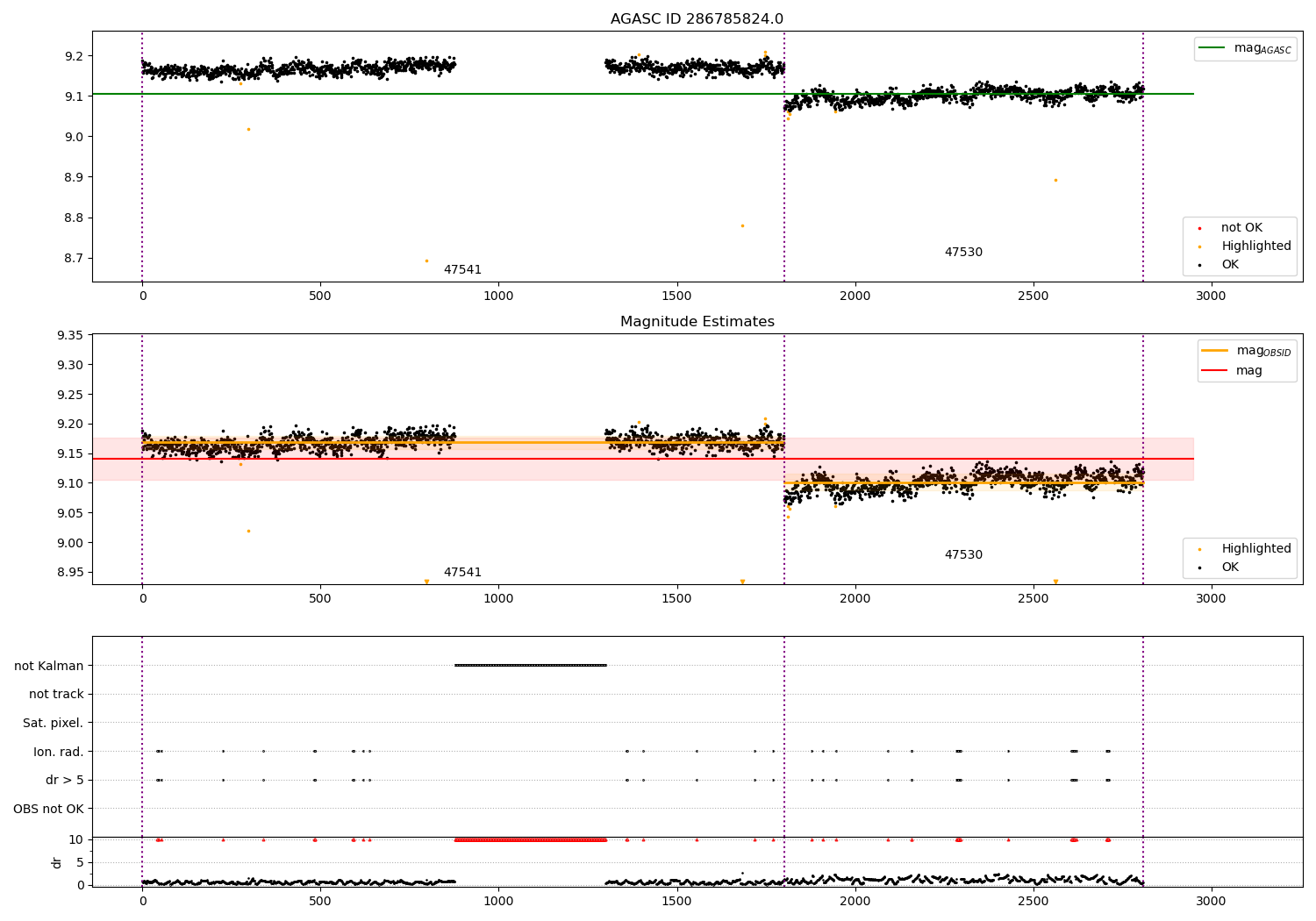Click the black 'not Kalman' flag bar
Screen dimensions: 1316x921
(x=531, y=665)
